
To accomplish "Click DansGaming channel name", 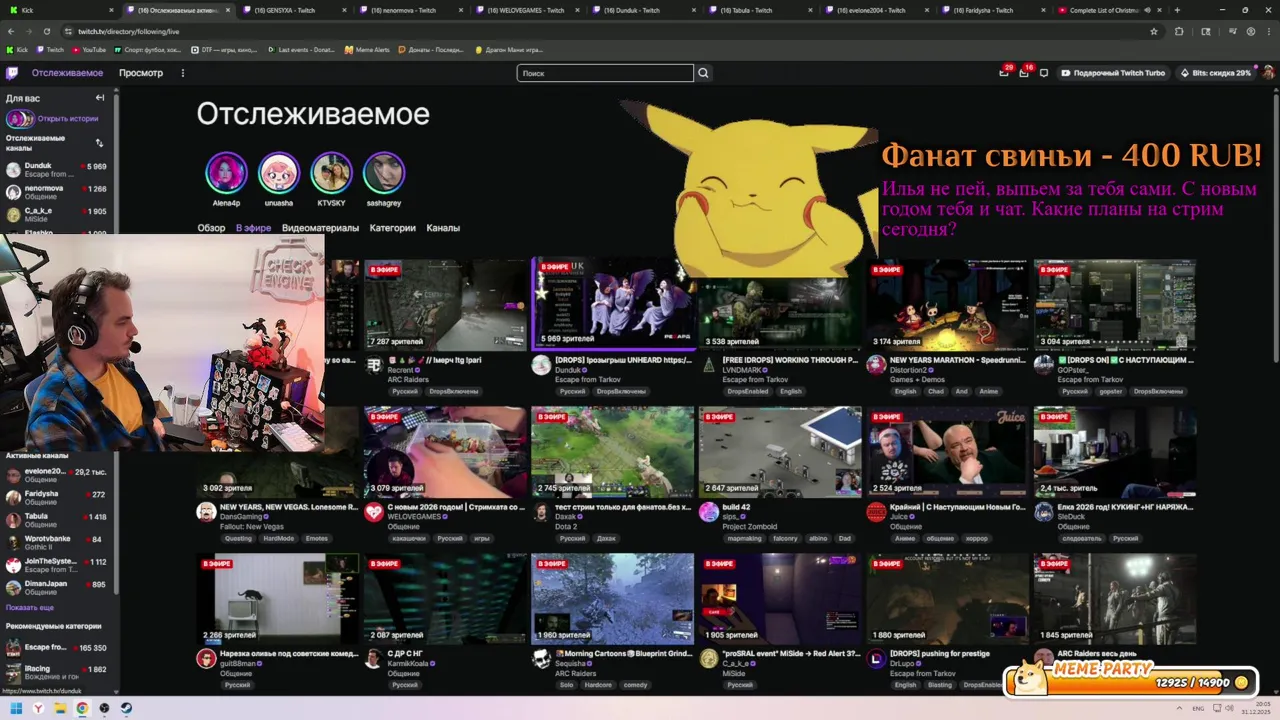I will (x=243, y=517).
